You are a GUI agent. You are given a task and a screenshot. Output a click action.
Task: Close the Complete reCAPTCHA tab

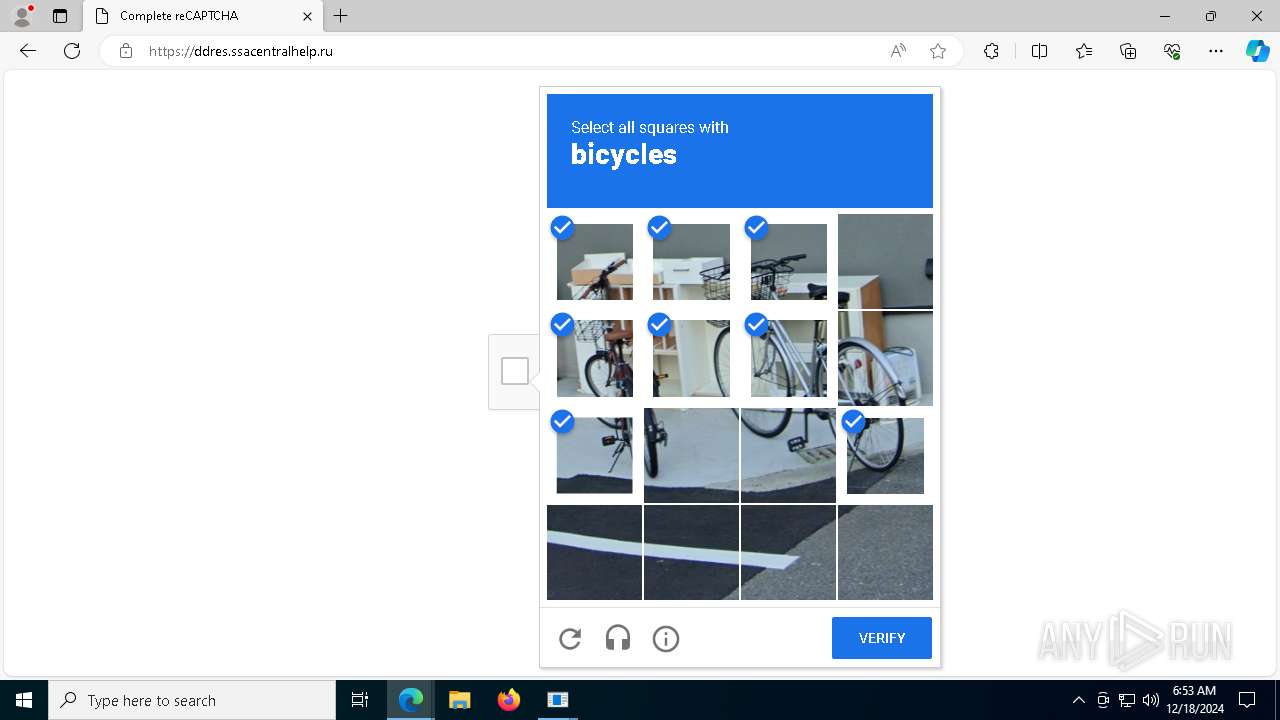coord(308,16)
